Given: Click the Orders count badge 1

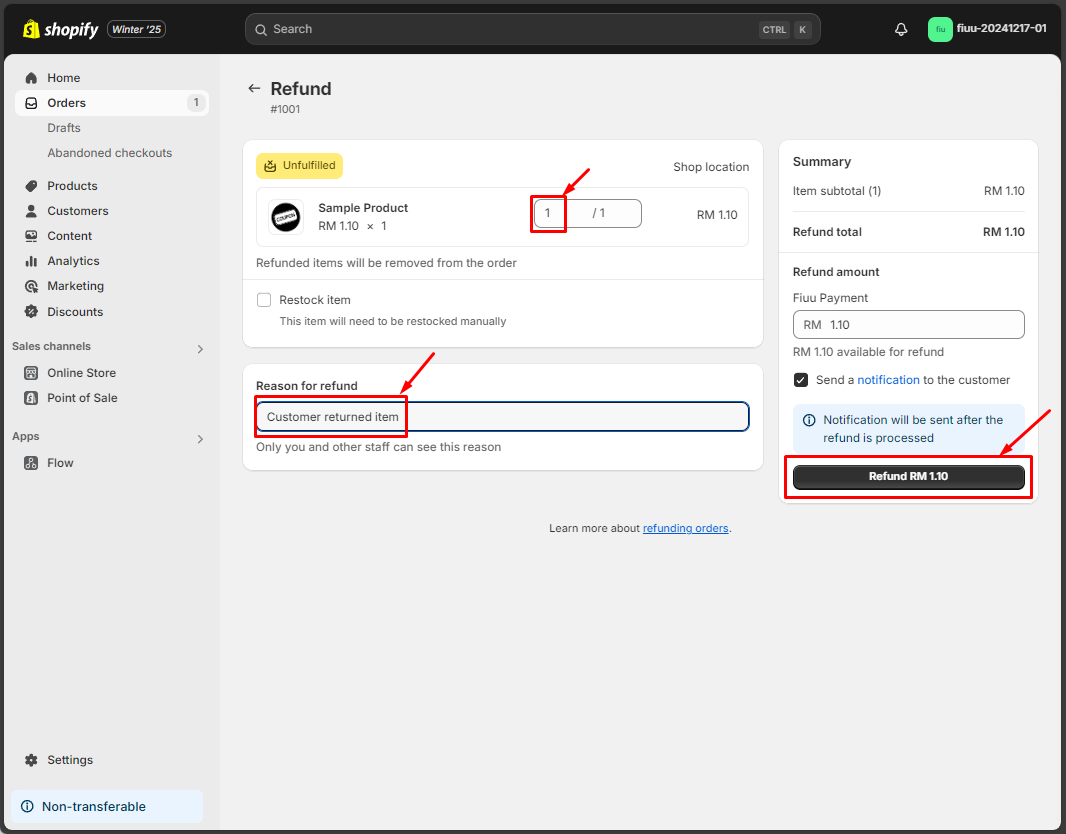Looking at the screenshot, I should point(196,103).
